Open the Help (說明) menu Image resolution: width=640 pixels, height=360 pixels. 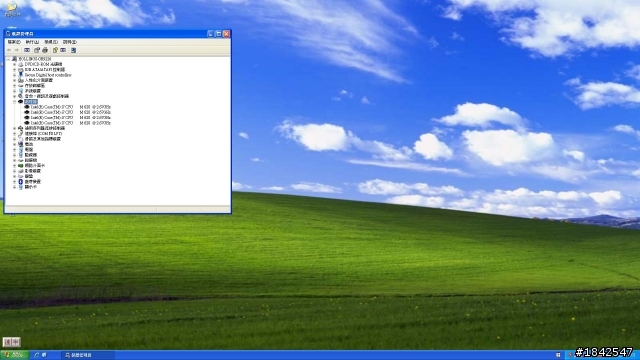70,42
